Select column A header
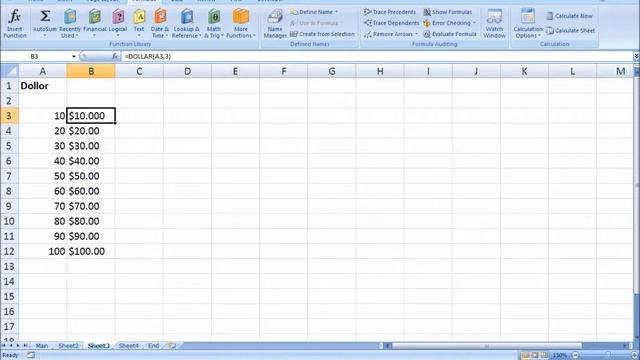This screenshot has height=360, width=640. [42, 71]
